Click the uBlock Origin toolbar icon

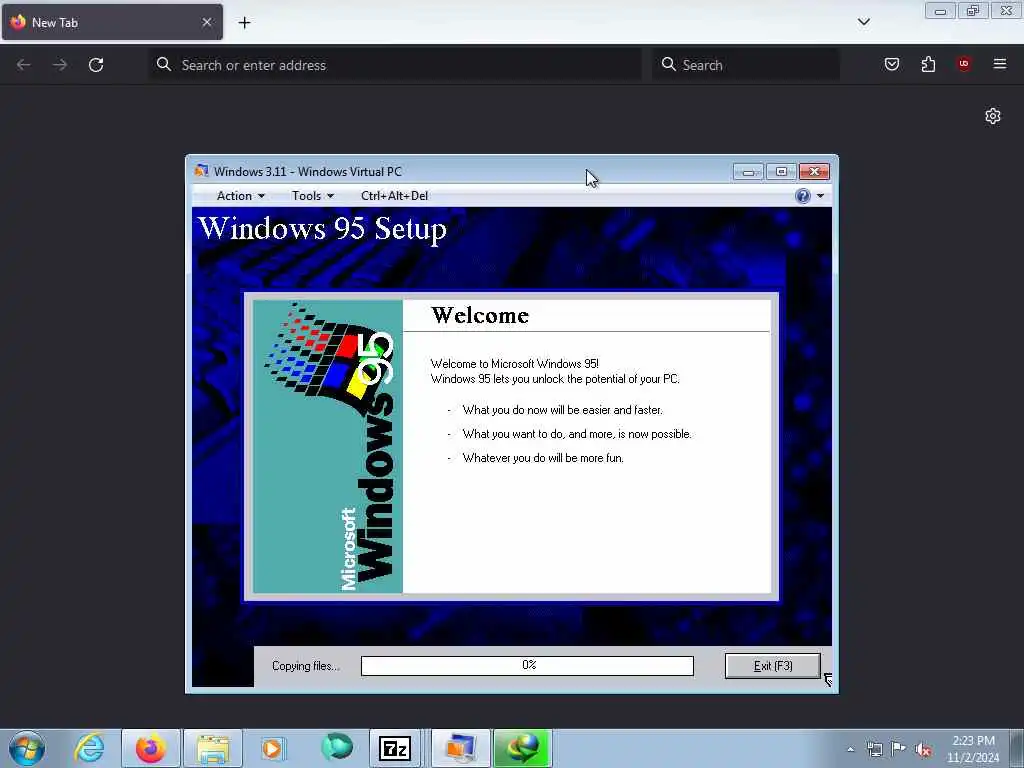(x=964, y=64)
